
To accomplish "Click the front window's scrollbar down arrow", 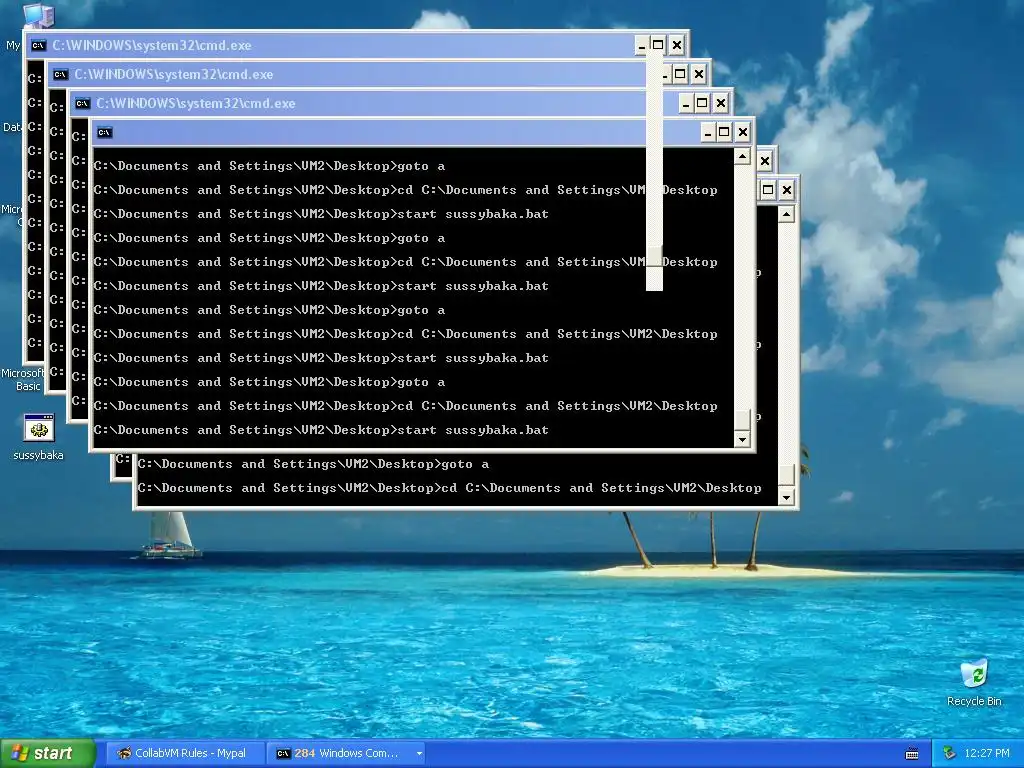I will coord(742,440).
